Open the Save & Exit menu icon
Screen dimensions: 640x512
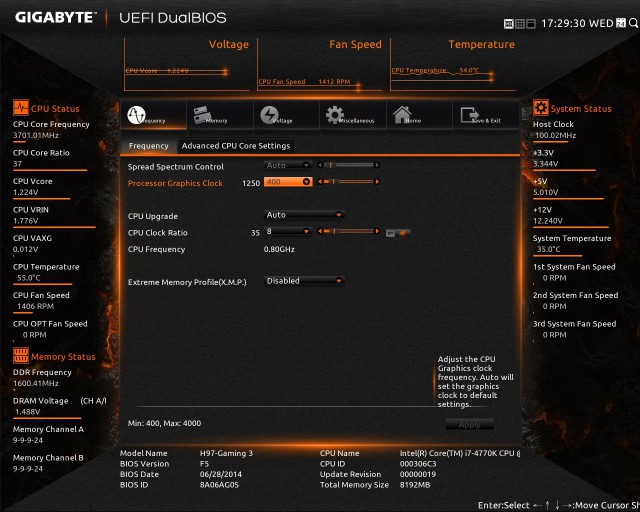click(469, 115)
